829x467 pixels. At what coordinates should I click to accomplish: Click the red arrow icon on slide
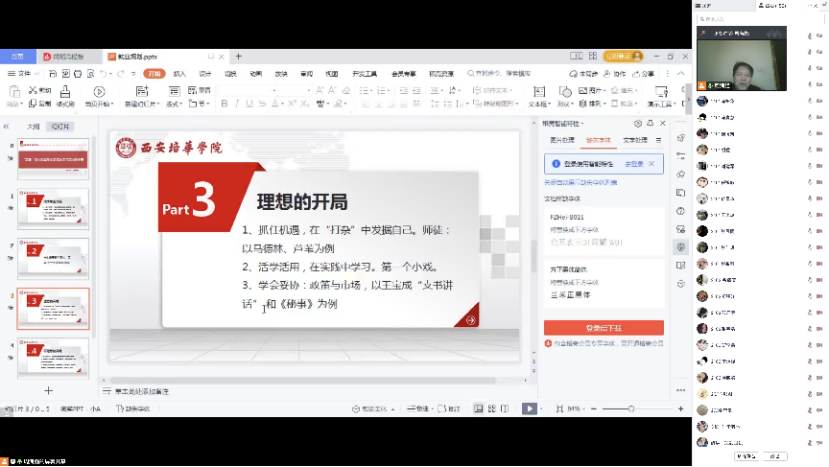[x=470, y=320]
